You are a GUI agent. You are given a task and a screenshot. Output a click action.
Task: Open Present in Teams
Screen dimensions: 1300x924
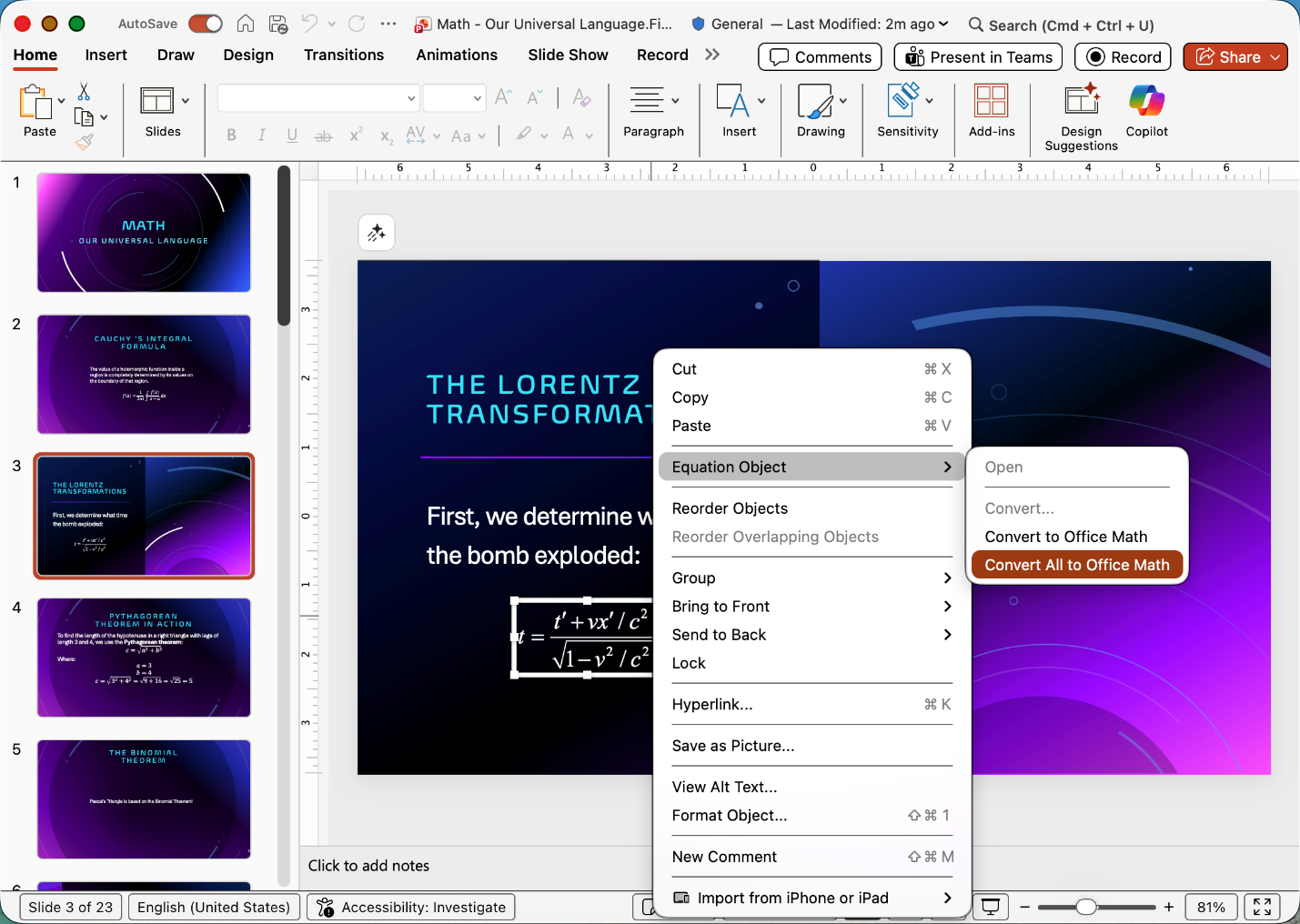977,56
